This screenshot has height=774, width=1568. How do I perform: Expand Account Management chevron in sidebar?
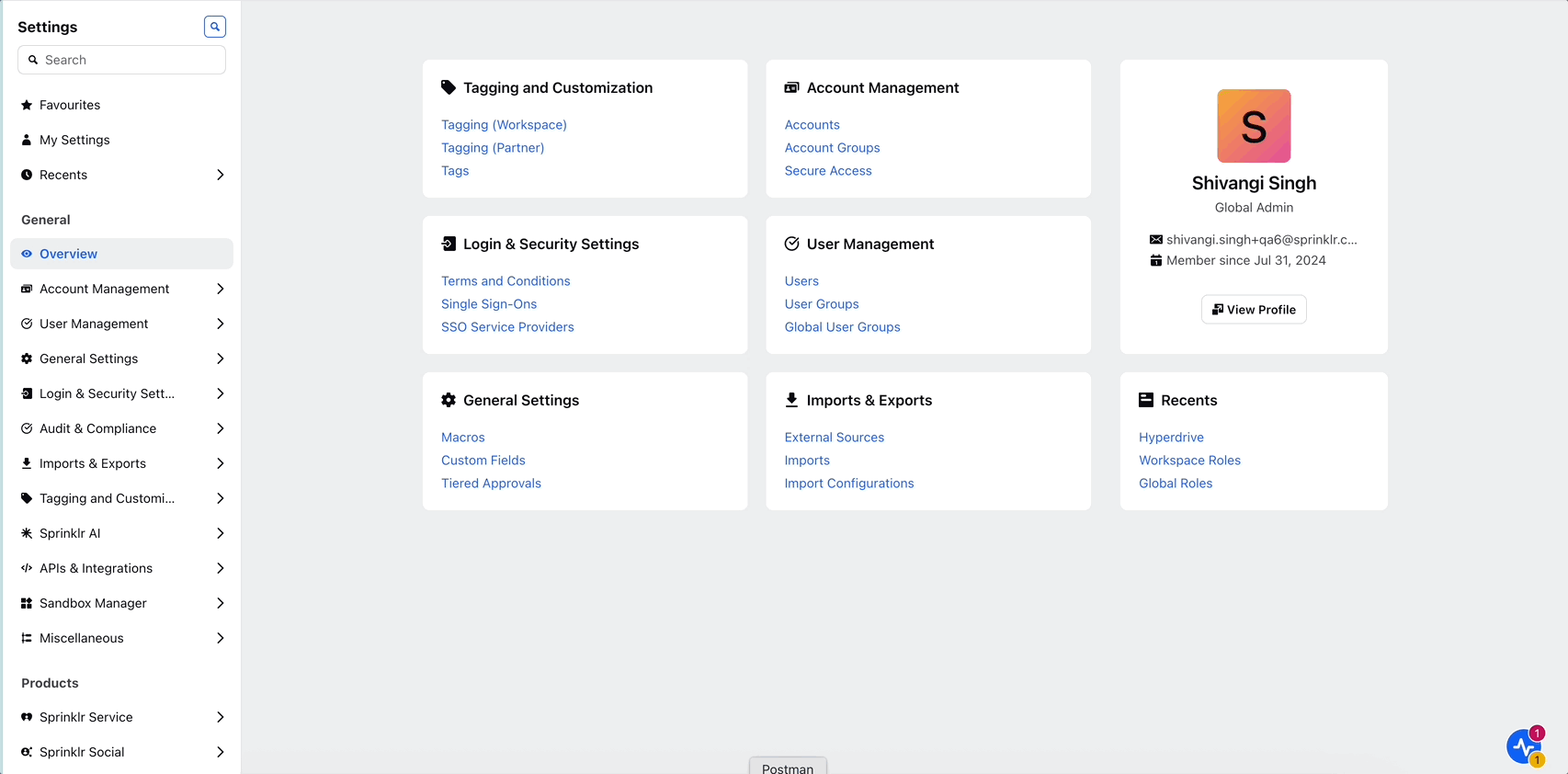(x=221, y=289)
